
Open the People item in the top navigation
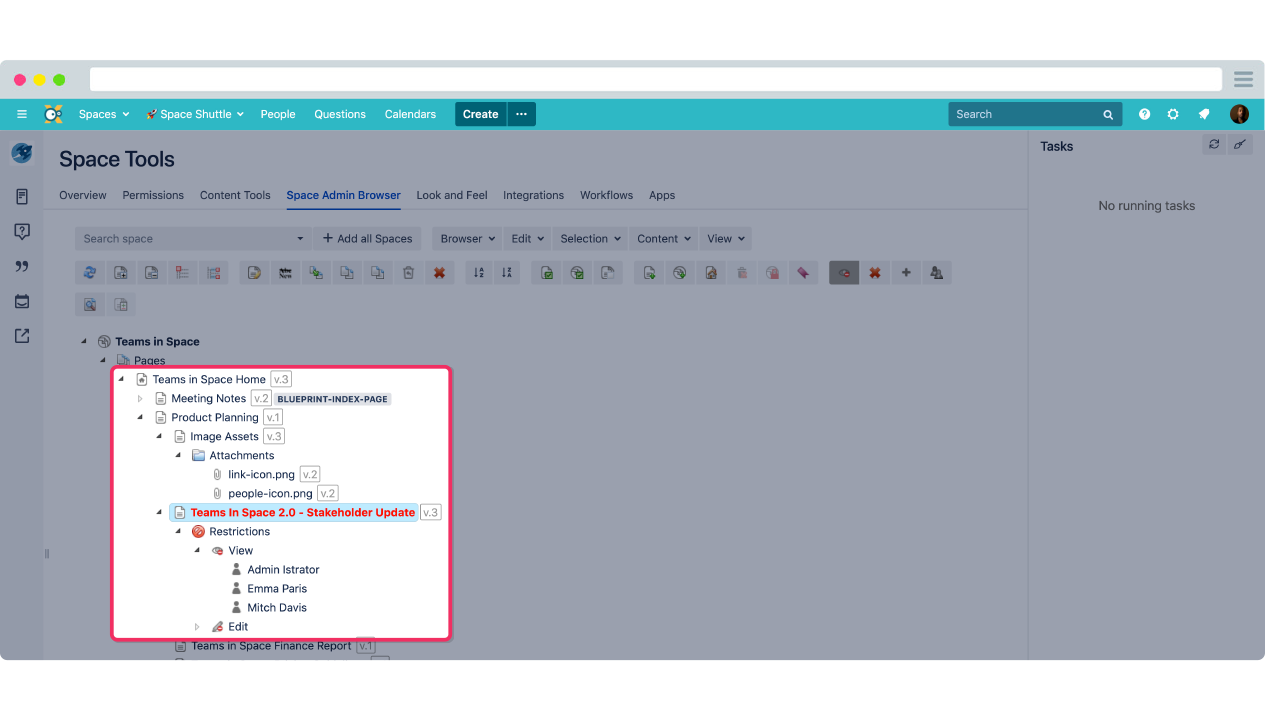(278, 114)
